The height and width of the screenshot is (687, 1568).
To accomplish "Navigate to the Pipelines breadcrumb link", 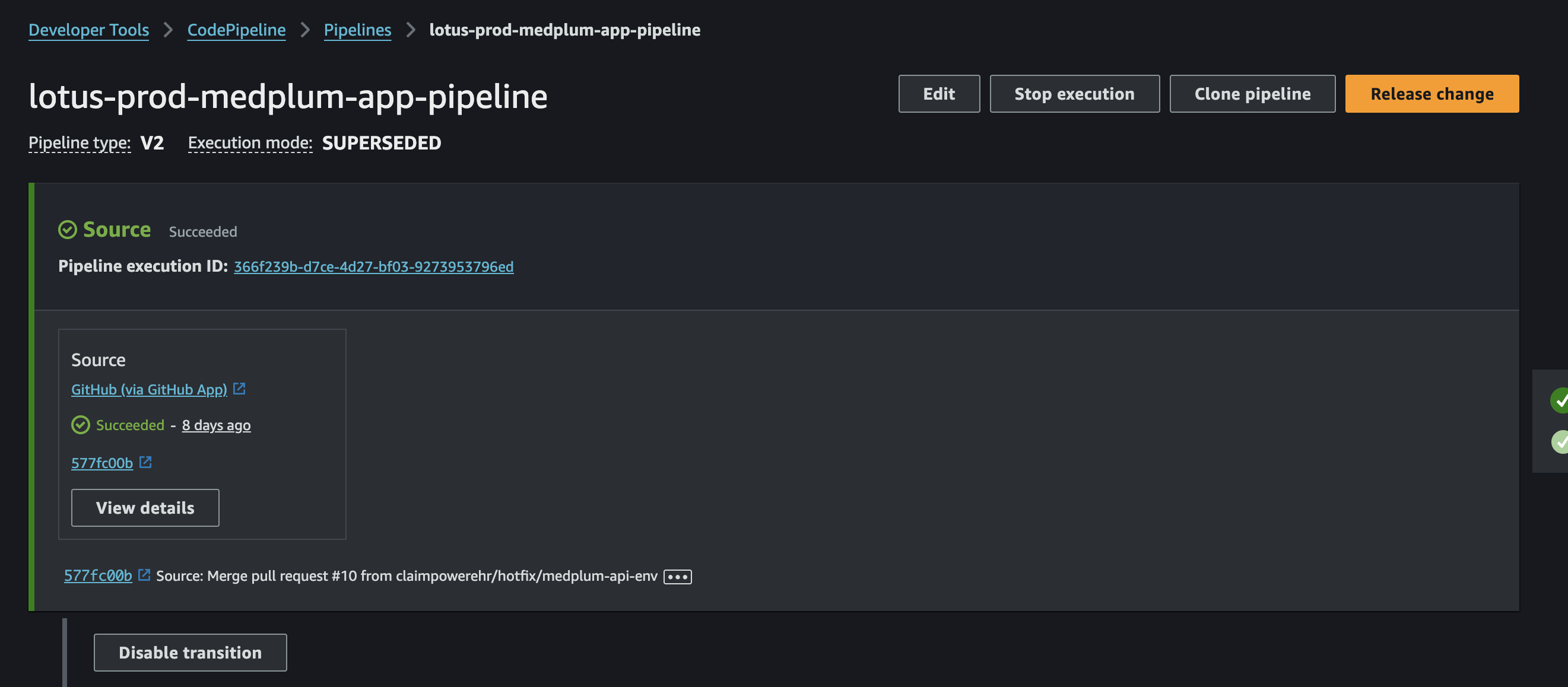I will (357, 30).
